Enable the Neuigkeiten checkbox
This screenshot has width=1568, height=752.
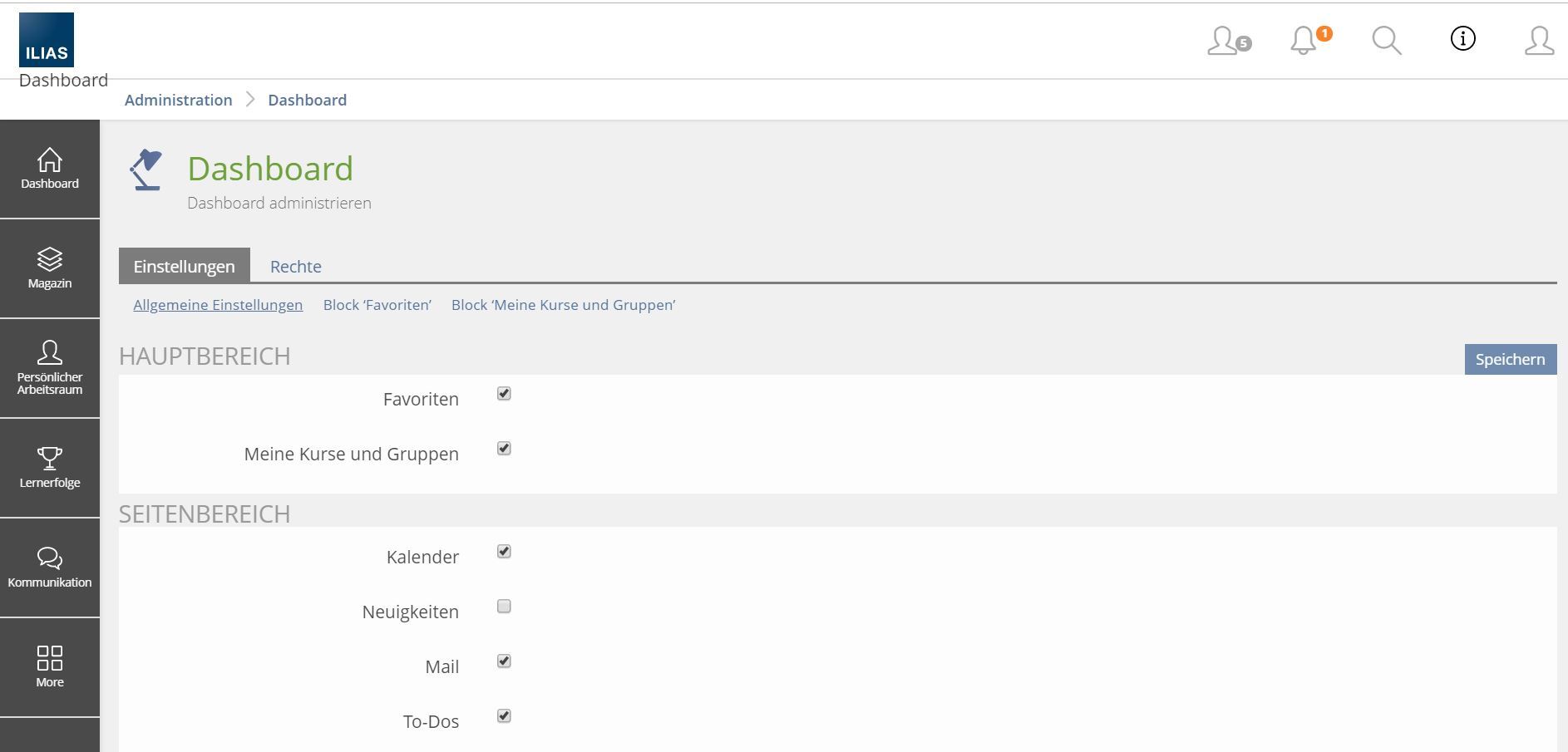504,607
